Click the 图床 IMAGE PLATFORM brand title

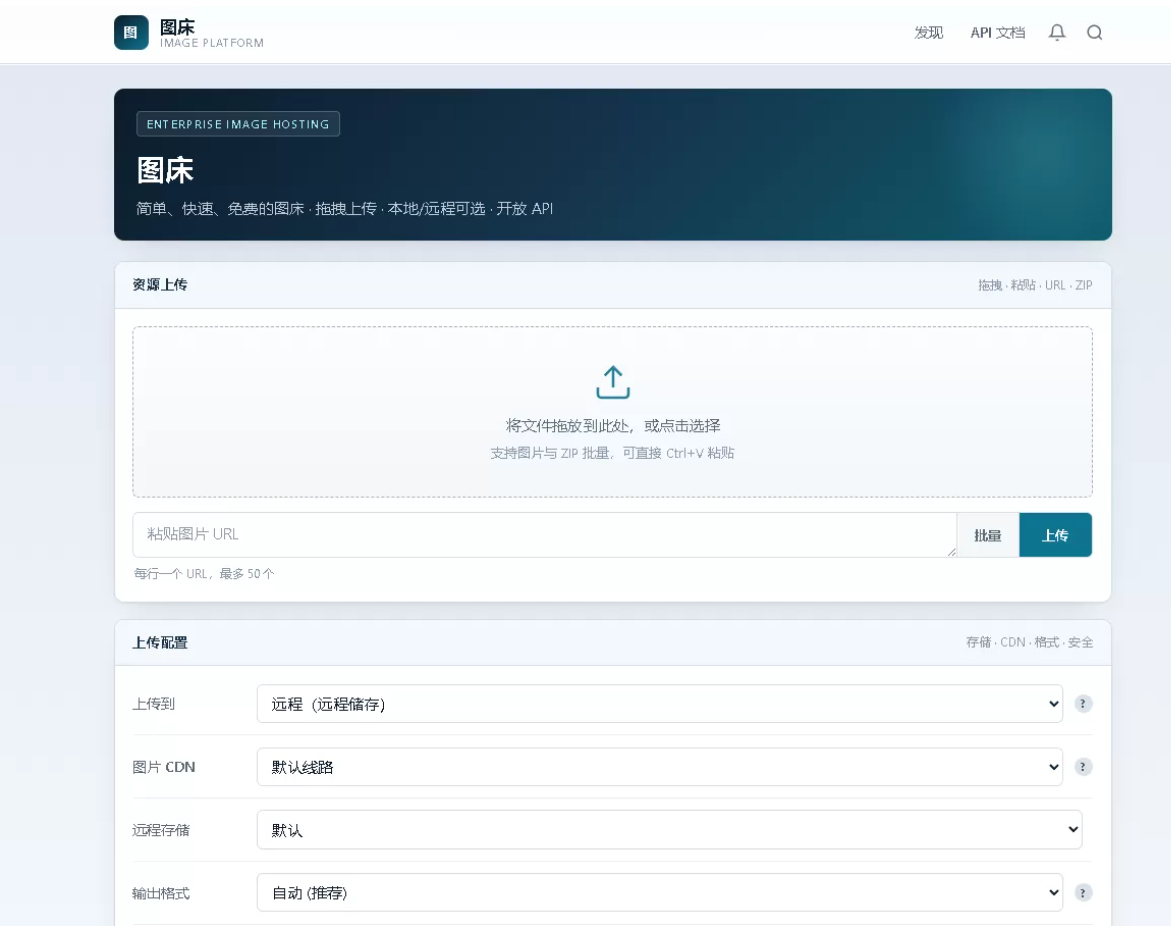pos(211,33)
